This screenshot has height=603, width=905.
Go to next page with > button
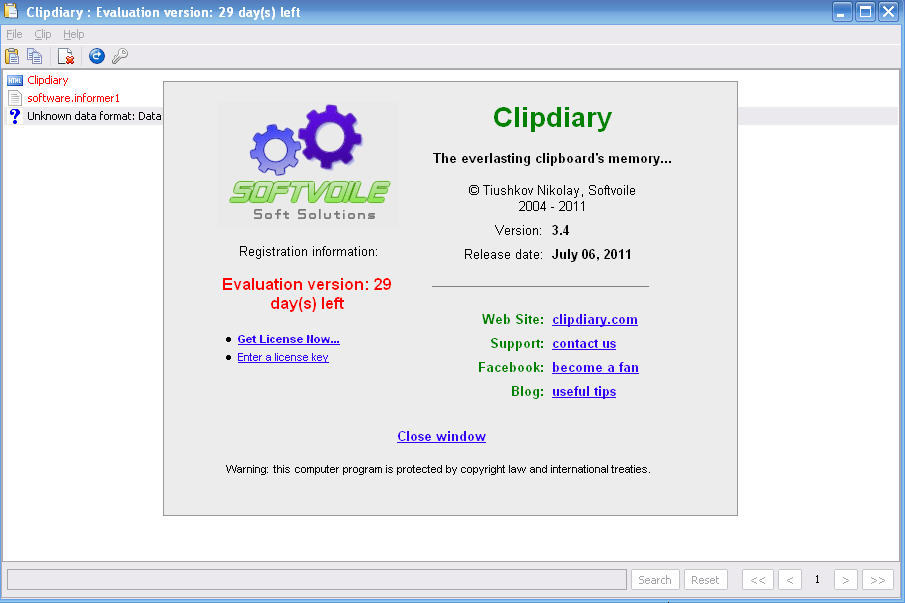coord(846,580)
